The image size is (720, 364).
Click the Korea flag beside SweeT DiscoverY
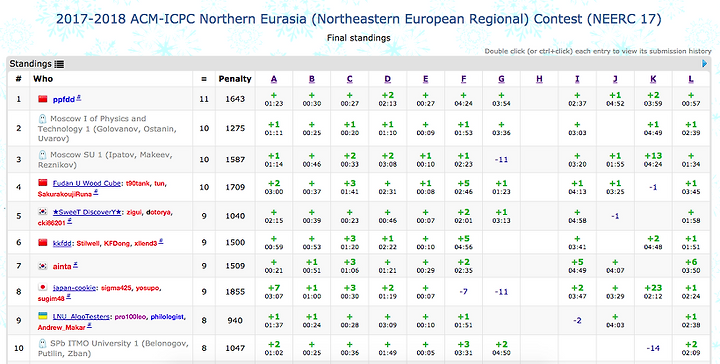point(43,212)
